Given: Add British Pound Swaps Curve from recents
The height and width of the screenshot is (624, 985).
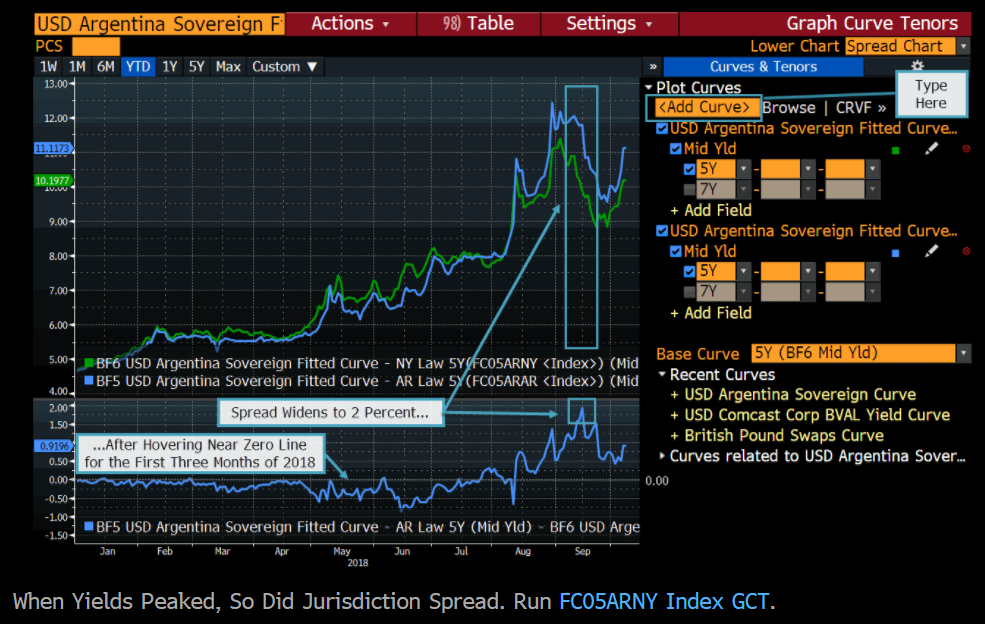Looking at the screenshot, I should pos(783,435).
